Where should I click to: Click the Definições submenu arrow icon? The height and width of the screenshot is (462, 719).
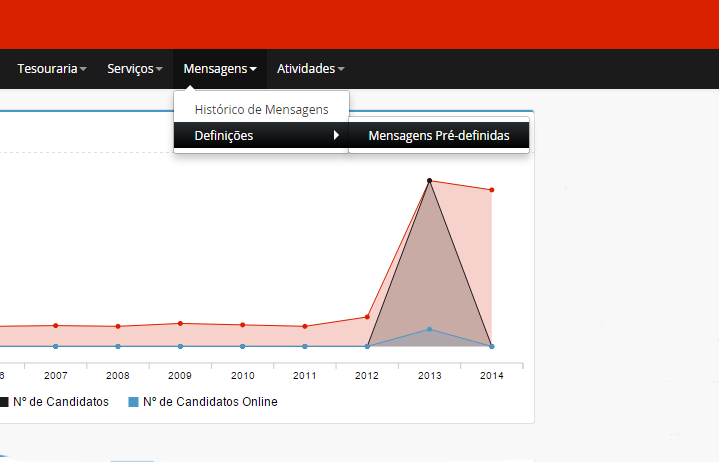coord(337,136)
